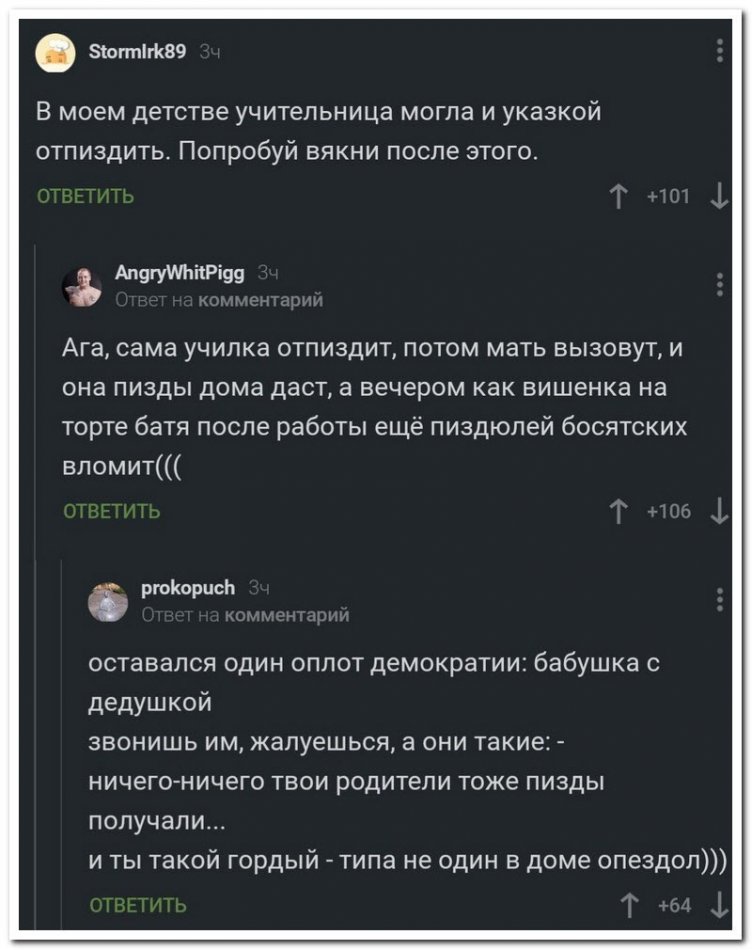Upvote prokopuch's comment
The height and width of the screenshot is (950, 752).
(x=628, y=906)
